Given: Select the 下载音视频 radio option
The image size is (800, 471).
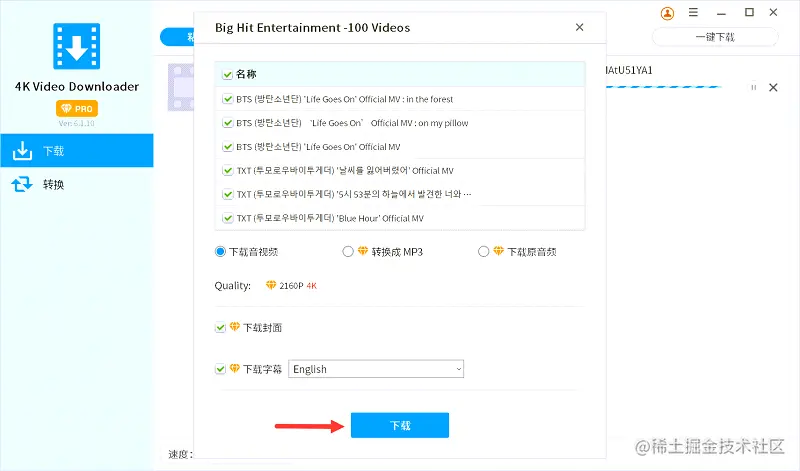Looking at the screenshot, I should [x=220, y=252].
